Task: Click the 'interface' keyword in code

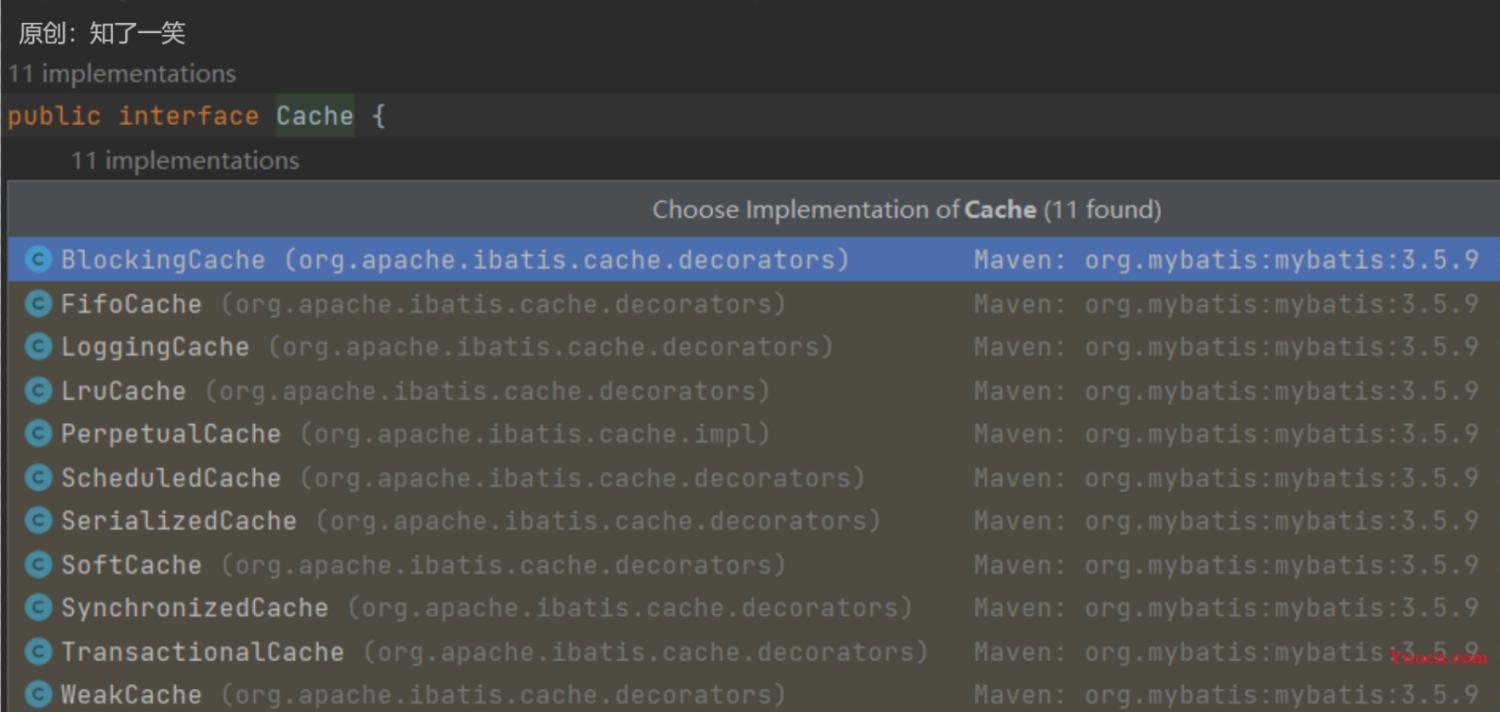Action: coord(189,116)
